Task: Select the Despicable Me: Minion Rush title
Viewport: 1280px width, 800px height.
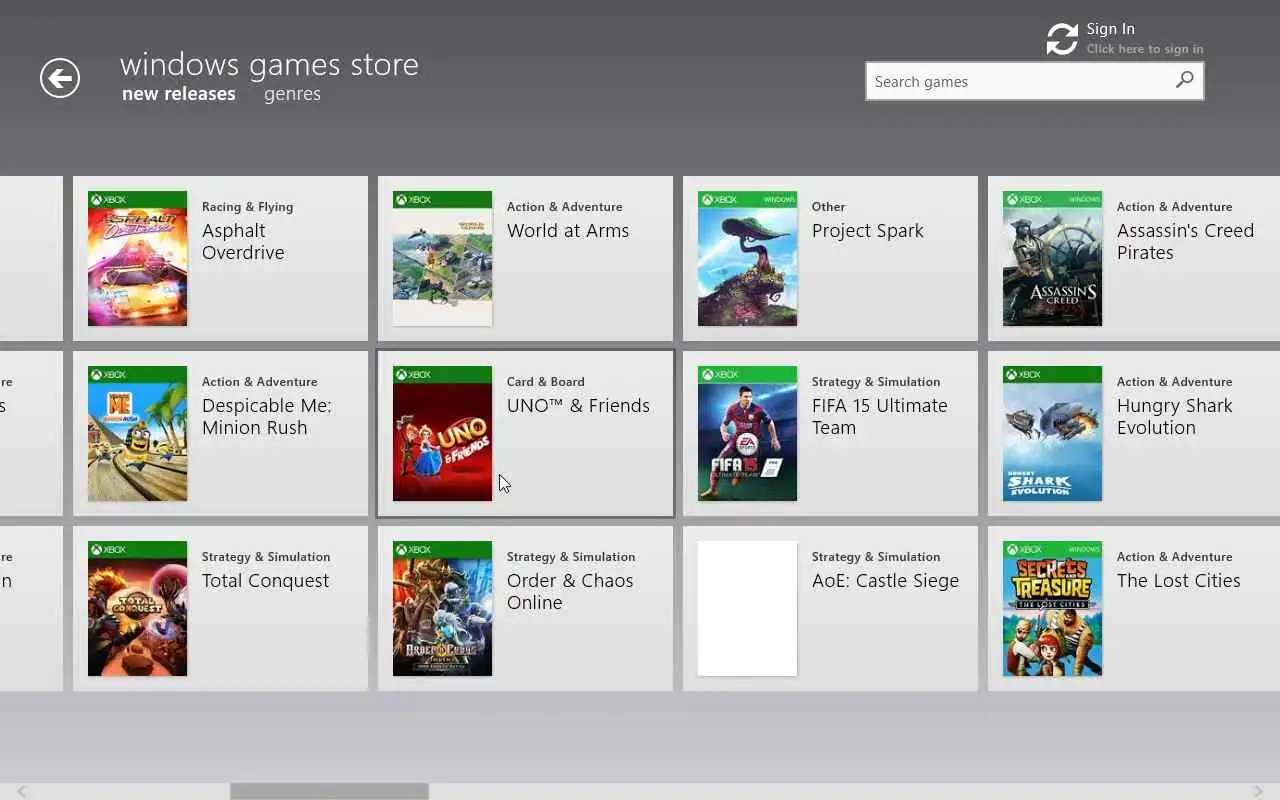Action: [x=267, y=416]
